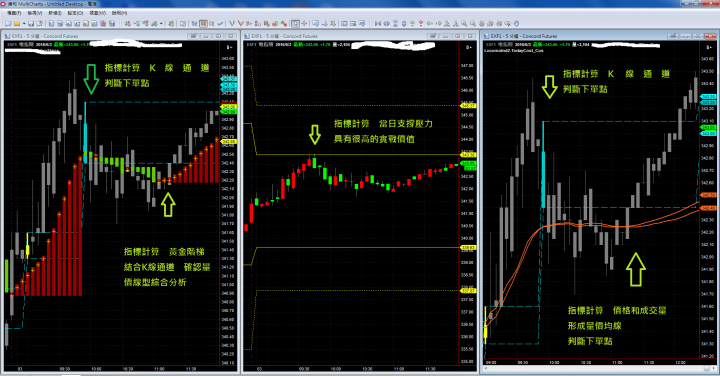This screenshot has width=720, height=376.
Task: Click the upper orange price marker in right chart
Action: (708, 195)
